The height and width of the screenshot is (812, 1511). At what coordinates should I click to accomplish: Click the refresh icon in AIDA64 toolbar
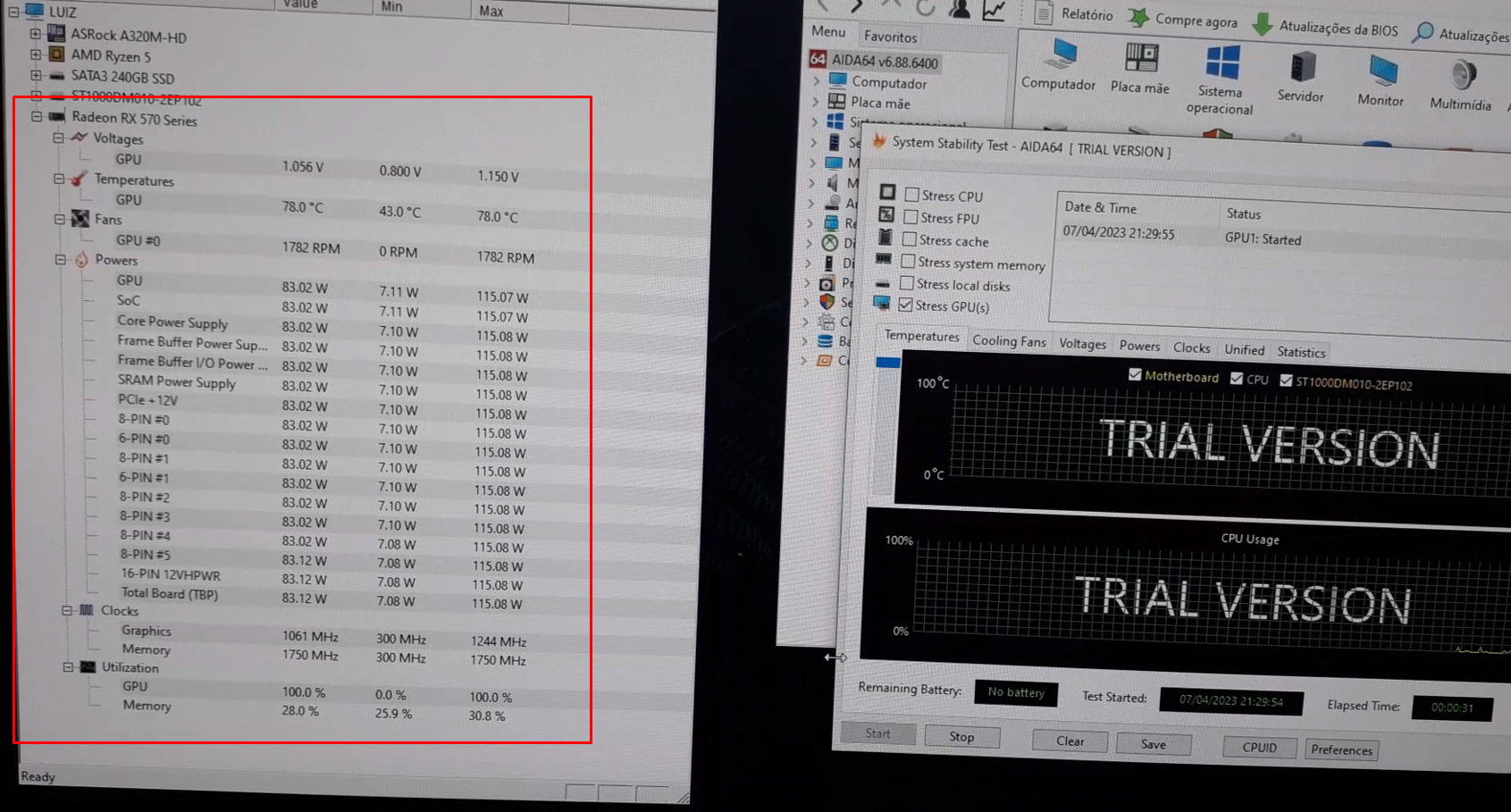[x=925, y=7]
